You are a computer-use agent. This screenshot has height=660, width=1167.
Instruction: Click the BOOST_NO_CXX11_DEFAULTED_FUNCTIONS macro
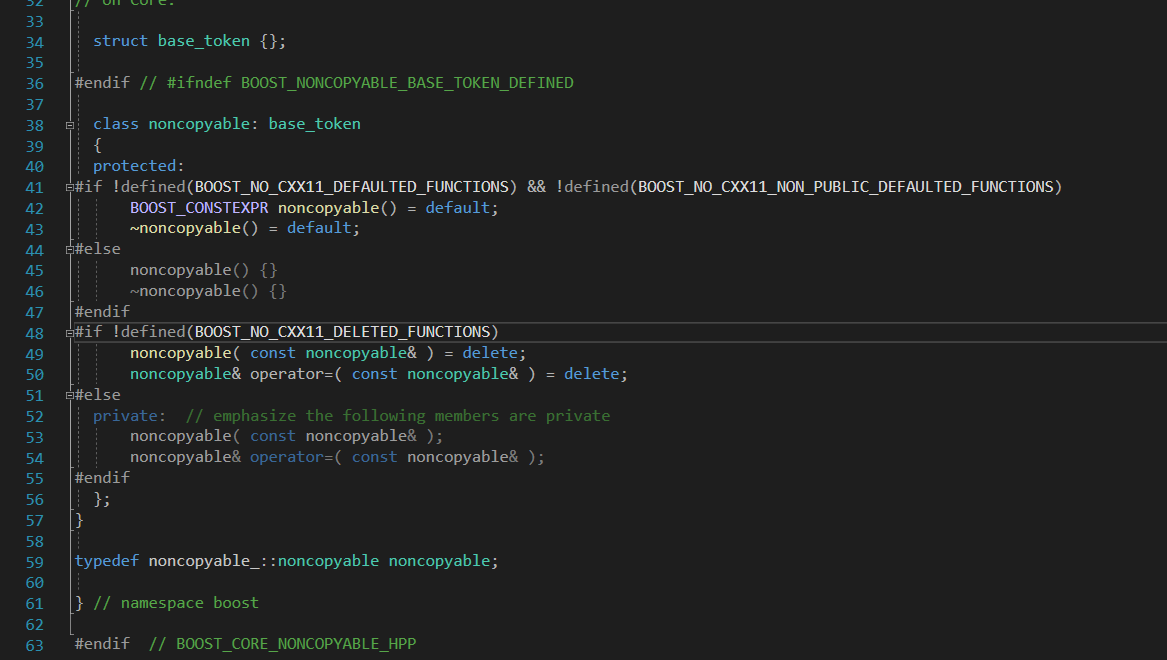[351, 187]
